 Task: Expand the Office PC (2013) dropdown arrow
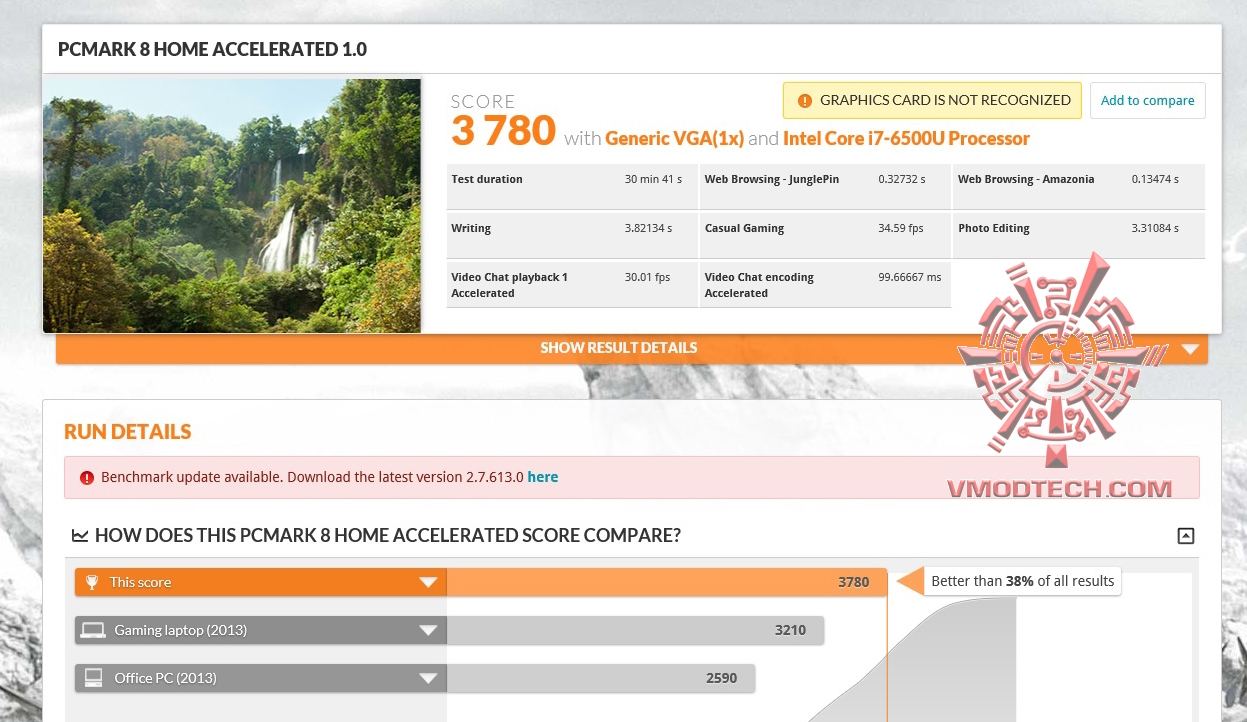[x=428, y=679]
